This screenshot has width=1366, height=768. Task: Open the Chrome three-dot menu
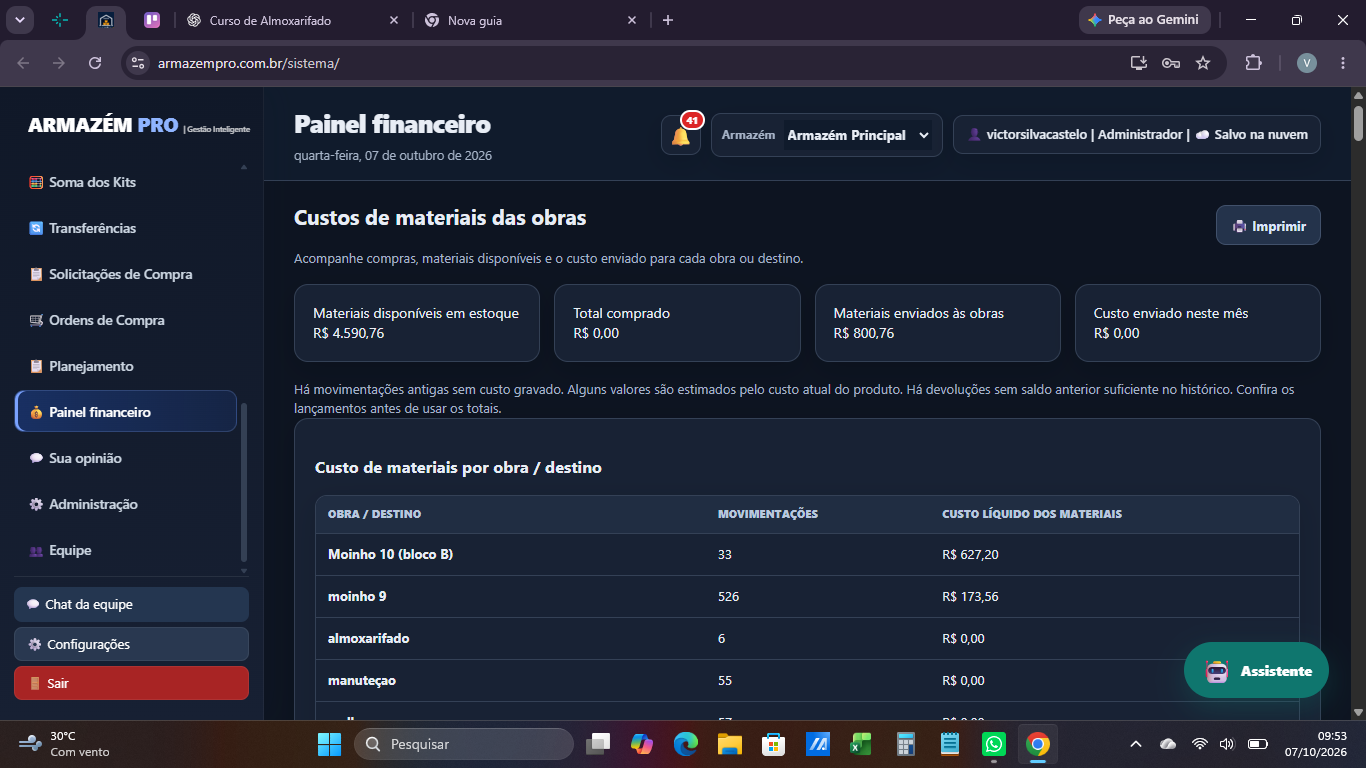(1341, 63)
